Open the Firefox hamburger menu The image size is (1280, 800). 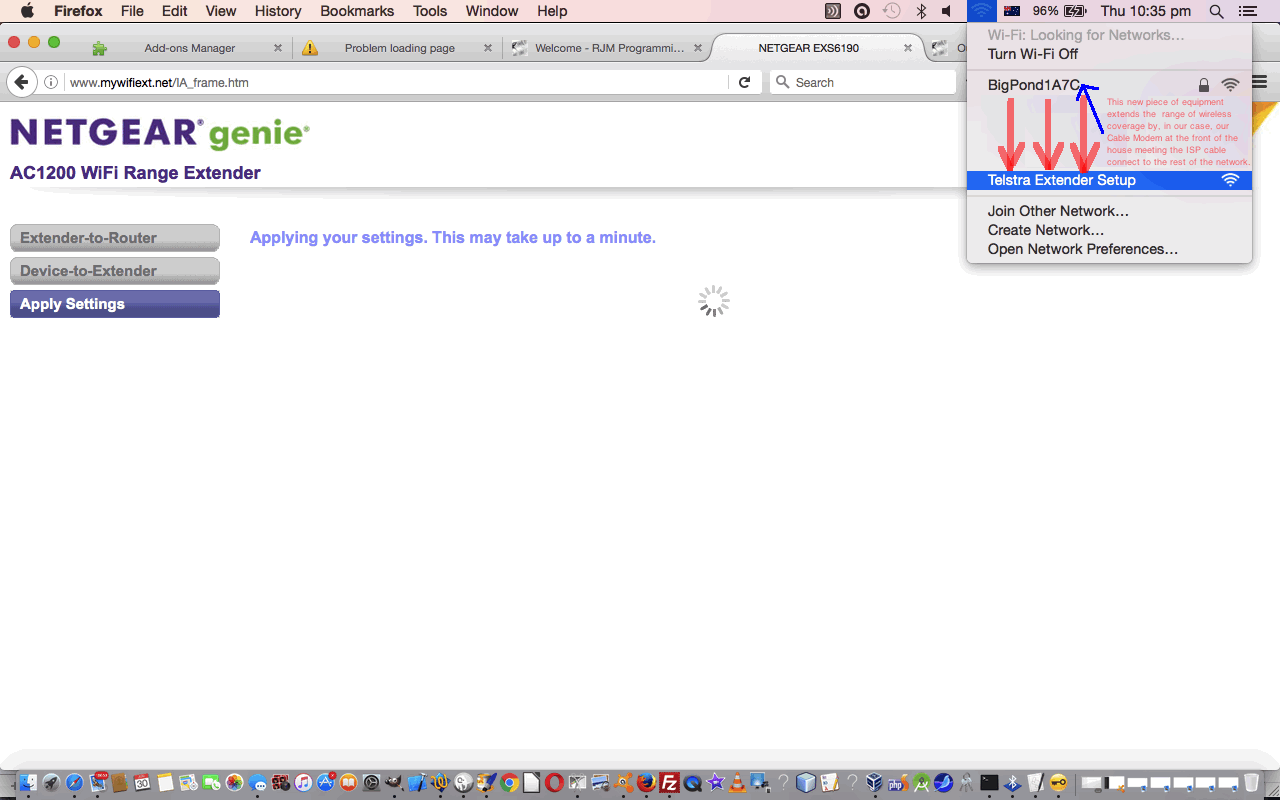pos(1262,82)
